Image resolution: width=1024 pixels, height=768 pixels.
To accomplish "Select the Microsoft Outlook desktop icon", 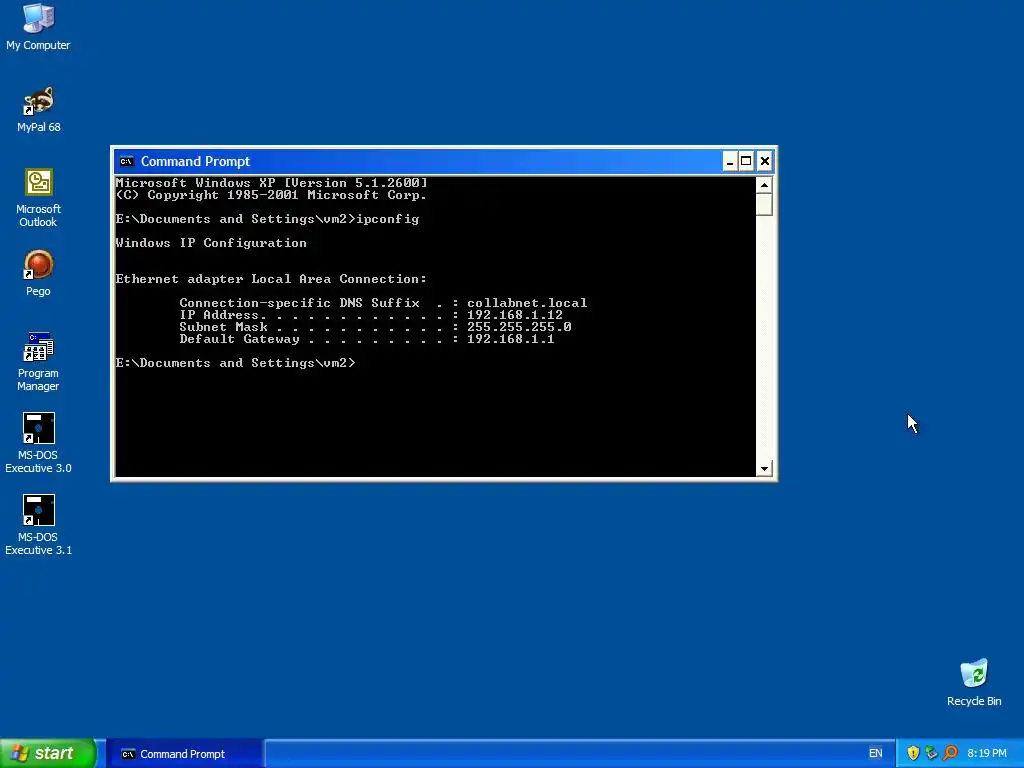I will 38,198.
